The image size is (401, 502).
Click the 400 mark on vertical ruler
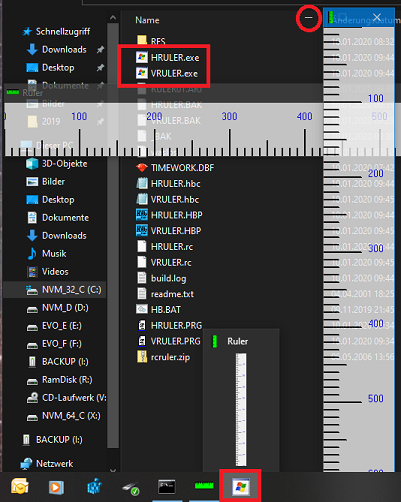[376, 323]
